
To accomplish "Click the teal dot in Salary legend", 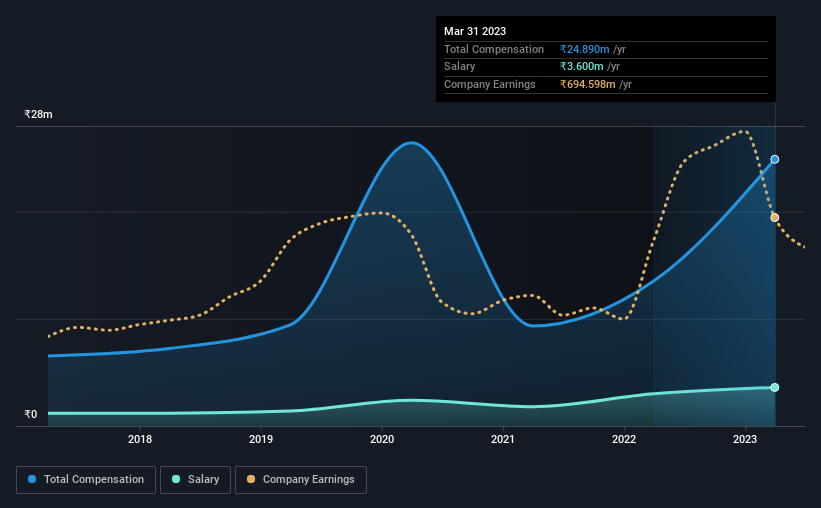I will point(176,479).
